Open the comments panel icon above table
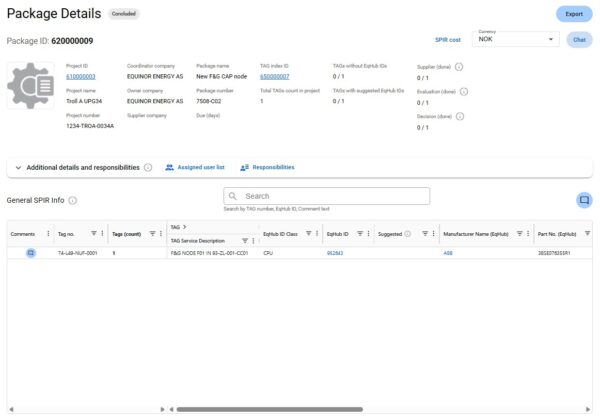Viewport: 600px width, 419px height. click(x=583, y=200)
